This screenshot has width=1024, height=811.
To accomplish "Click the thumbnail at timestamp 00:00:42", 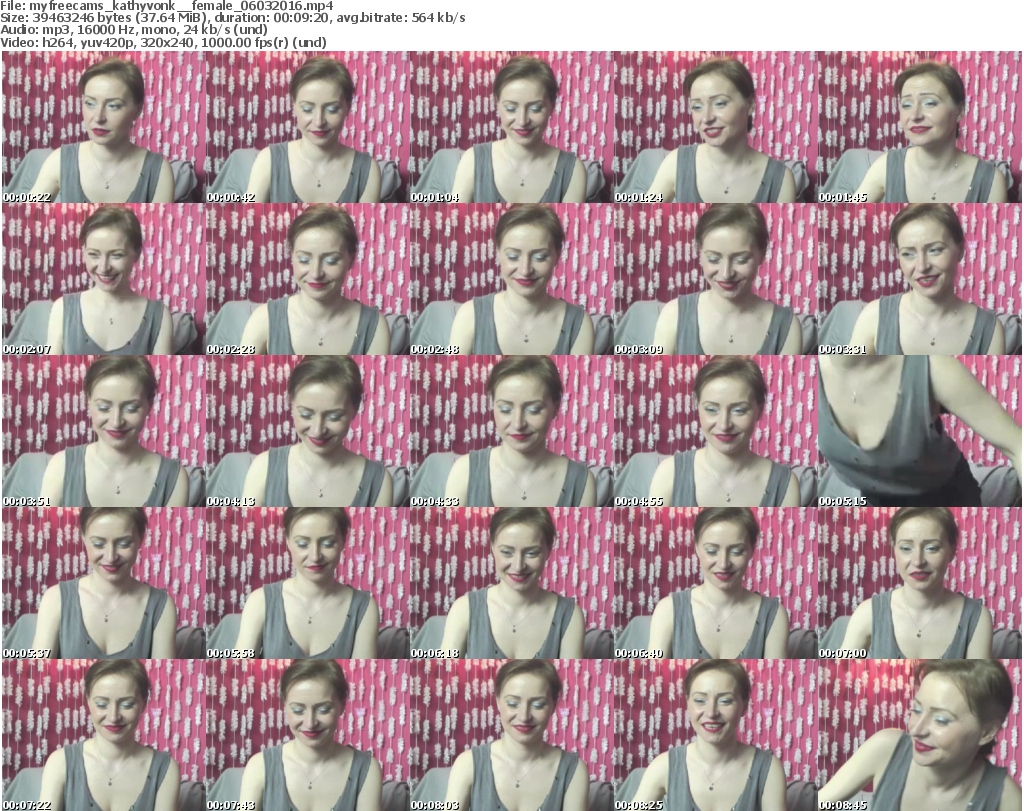I will 307,128.
